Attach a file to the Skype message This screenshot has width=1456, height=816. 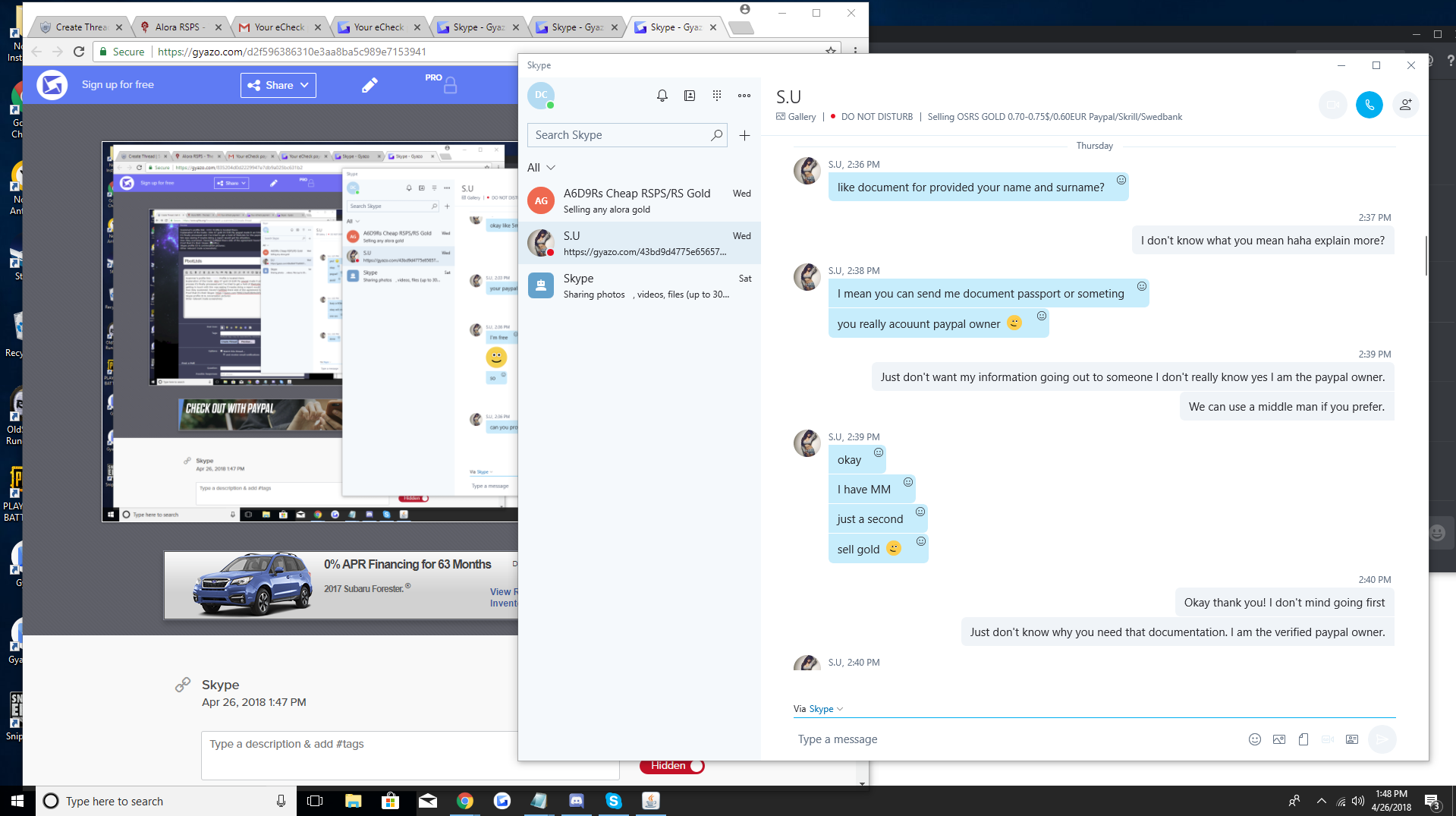pyautogui.click(x=1303, y=739)
